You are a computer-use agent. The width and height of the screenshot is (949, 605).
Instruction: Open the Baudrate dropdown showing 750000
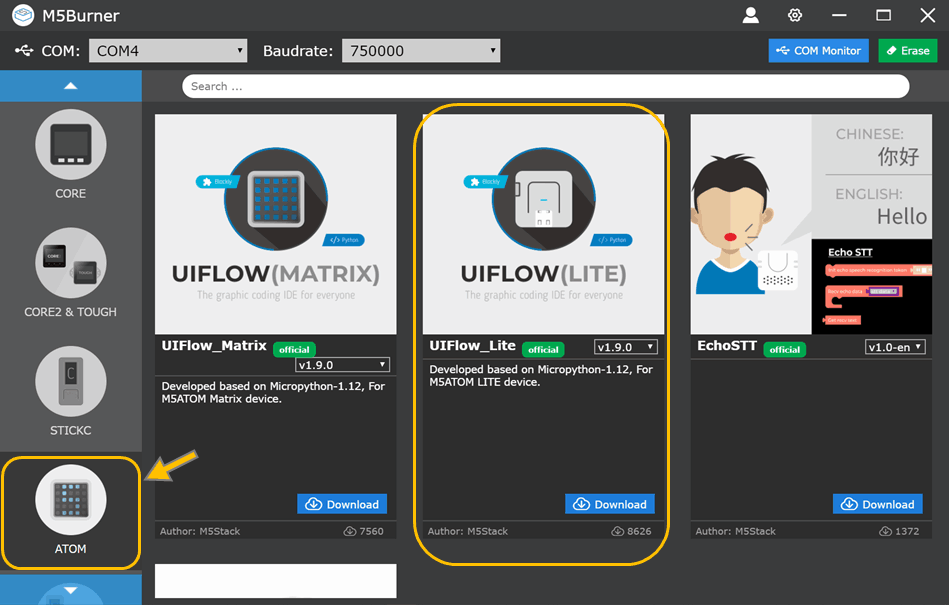pyautogui.click(x=421, y=51)
